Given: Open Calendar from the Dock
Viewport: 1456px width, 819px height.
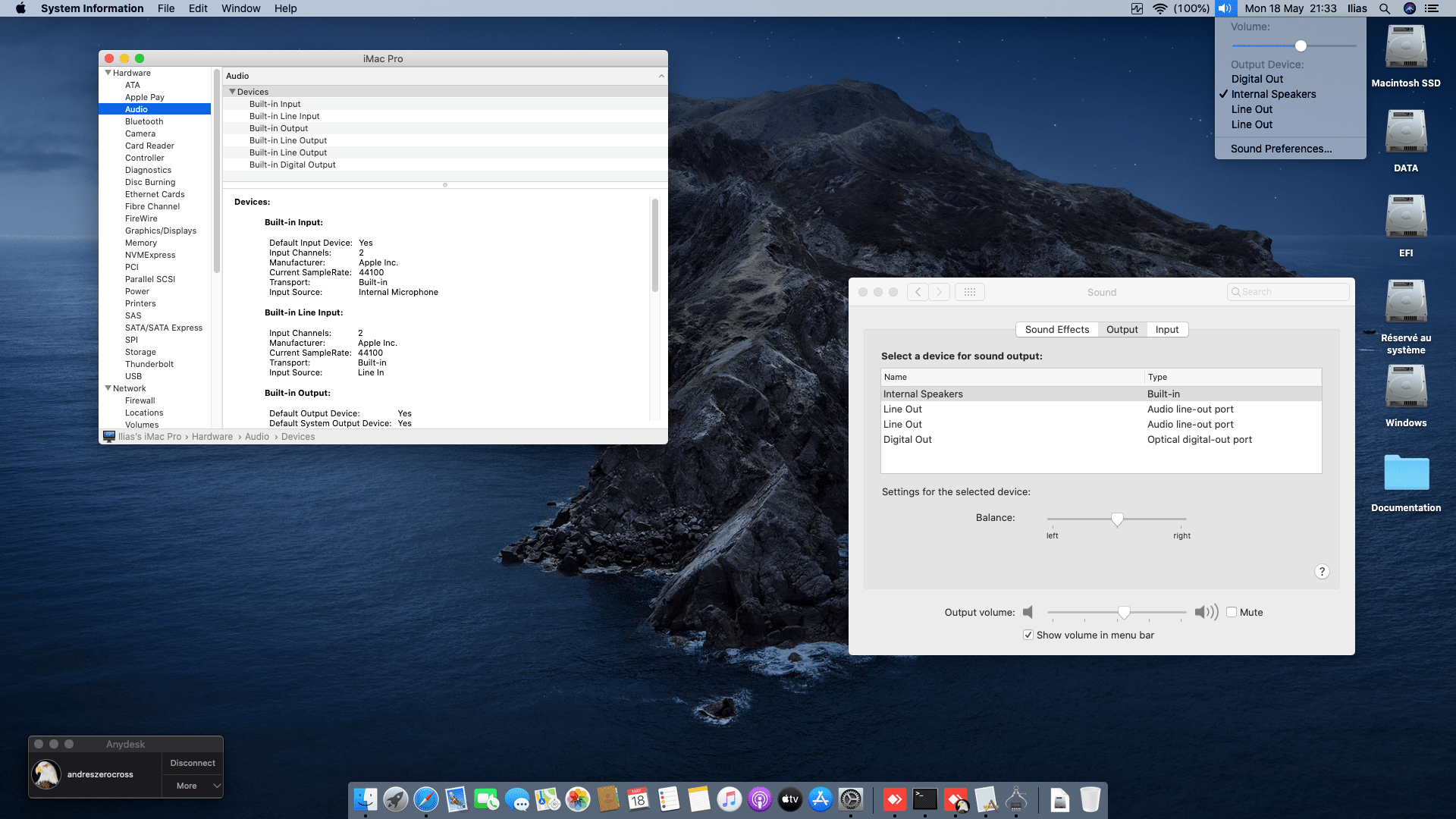Looking at the screenshot, I should [639, 799].
